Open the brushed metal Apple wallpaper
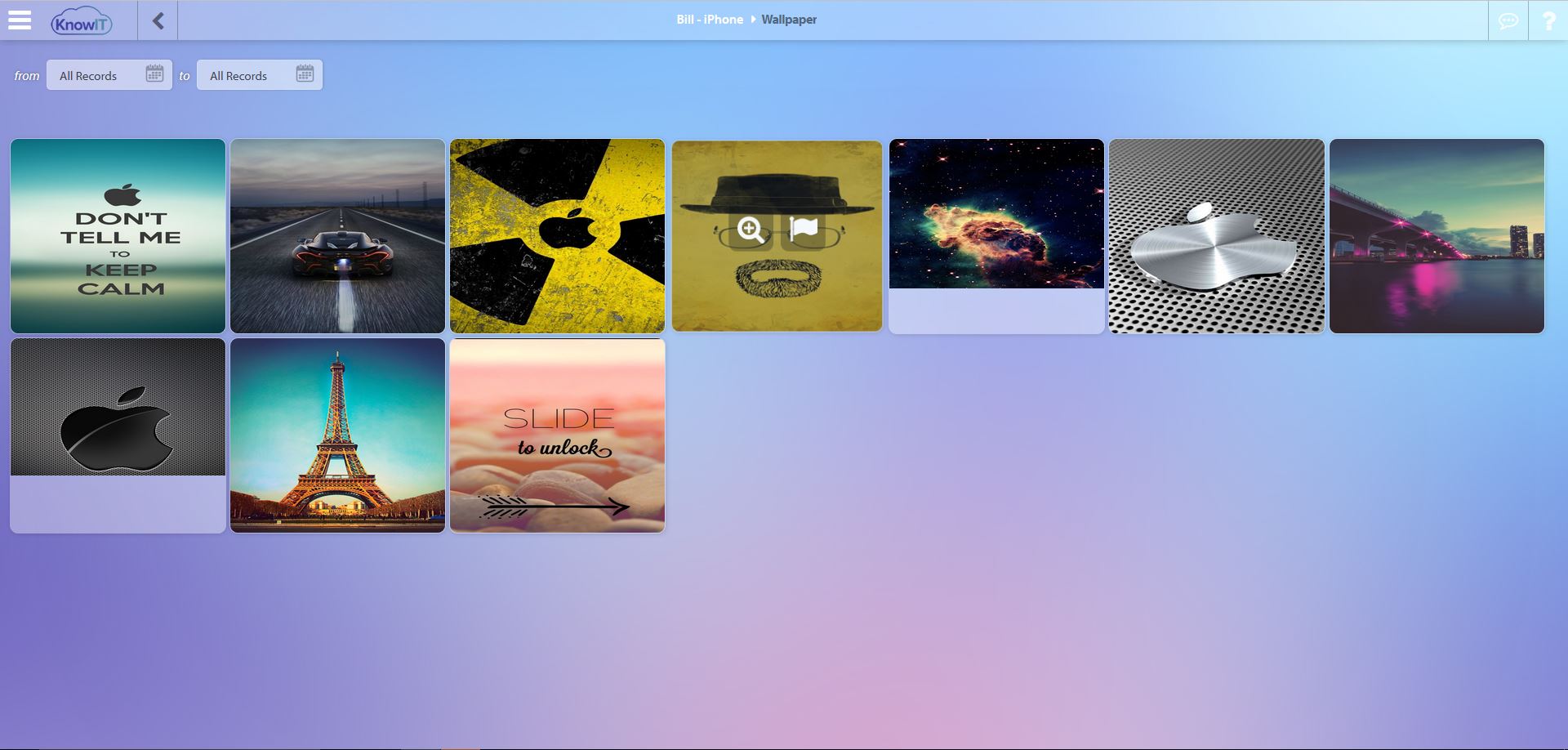 tap(1217, 236)
